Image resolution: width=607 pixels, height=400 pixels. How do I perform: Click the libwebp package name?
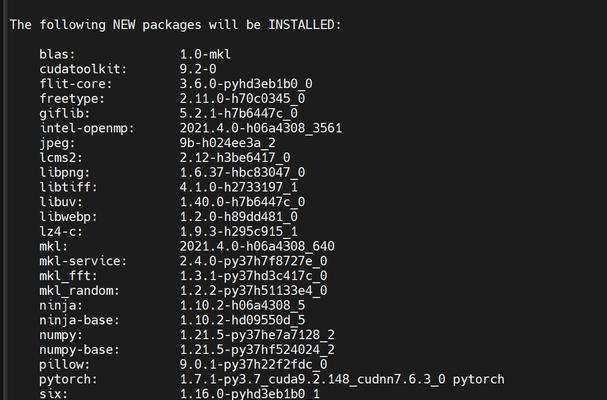[x=68, y=216]
